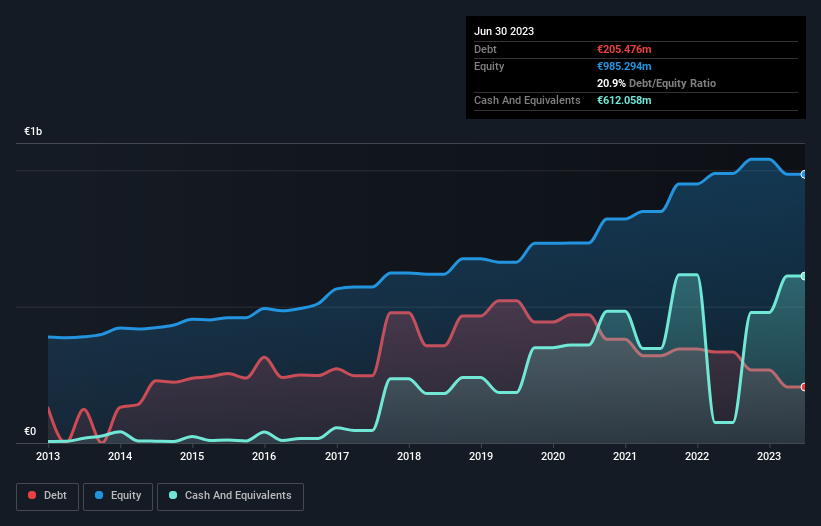Click the 20.9% Debt/Equity Ratio text
821x526 pixels.
click(657, 83)
